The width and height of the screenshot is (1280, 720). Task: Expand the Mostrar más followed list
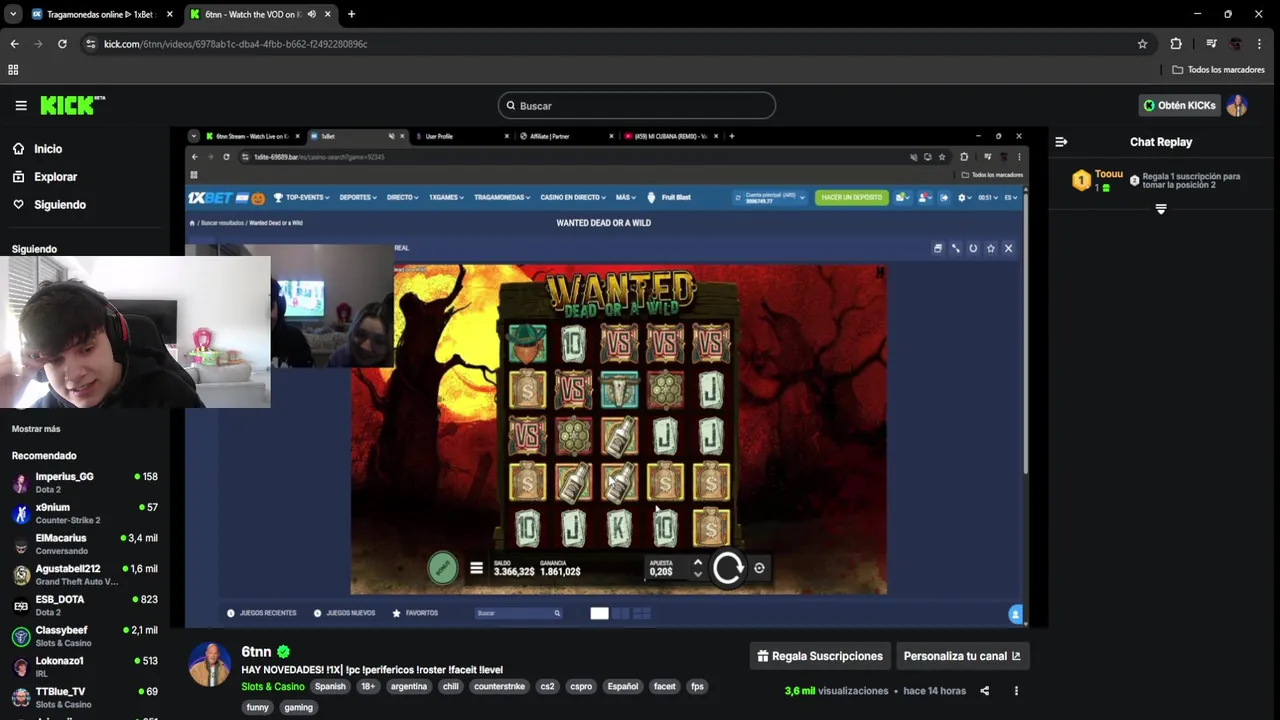[x=36, y=429]
